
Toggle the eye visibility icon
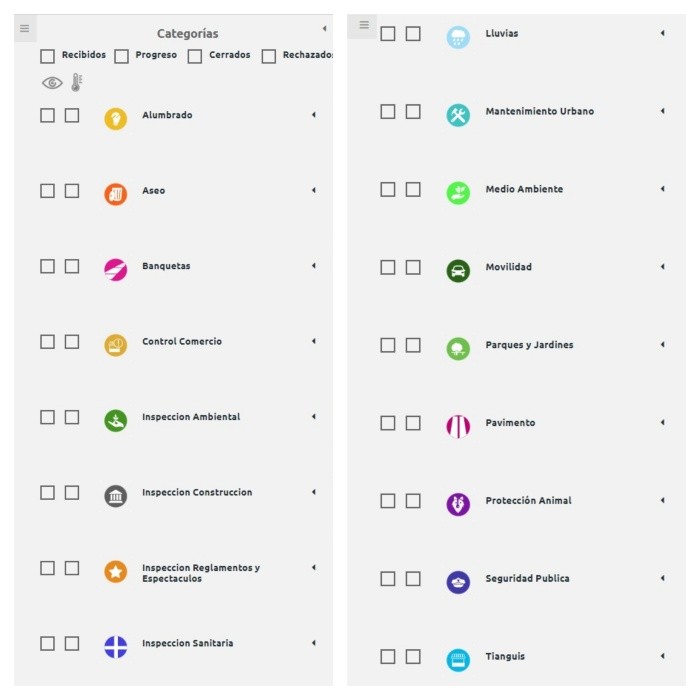pos(52,83)
